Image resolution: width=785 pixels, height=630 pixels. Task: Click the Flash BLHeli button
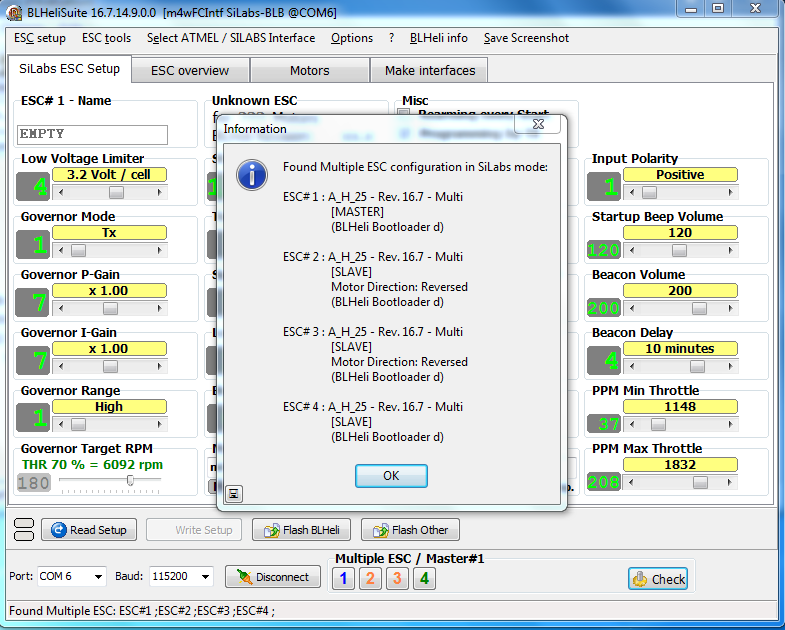click(301, 529)
